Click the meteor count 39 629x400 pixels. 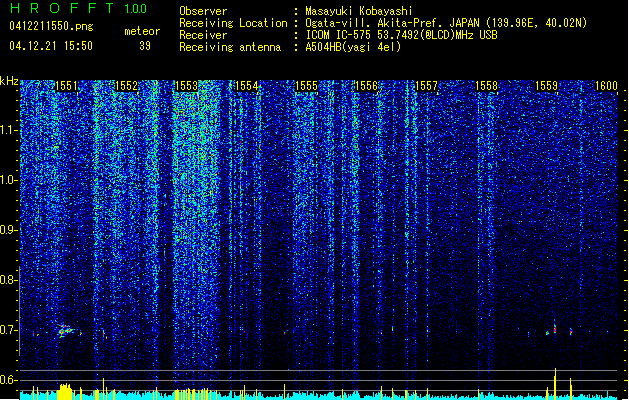click(x=145, y=46)
